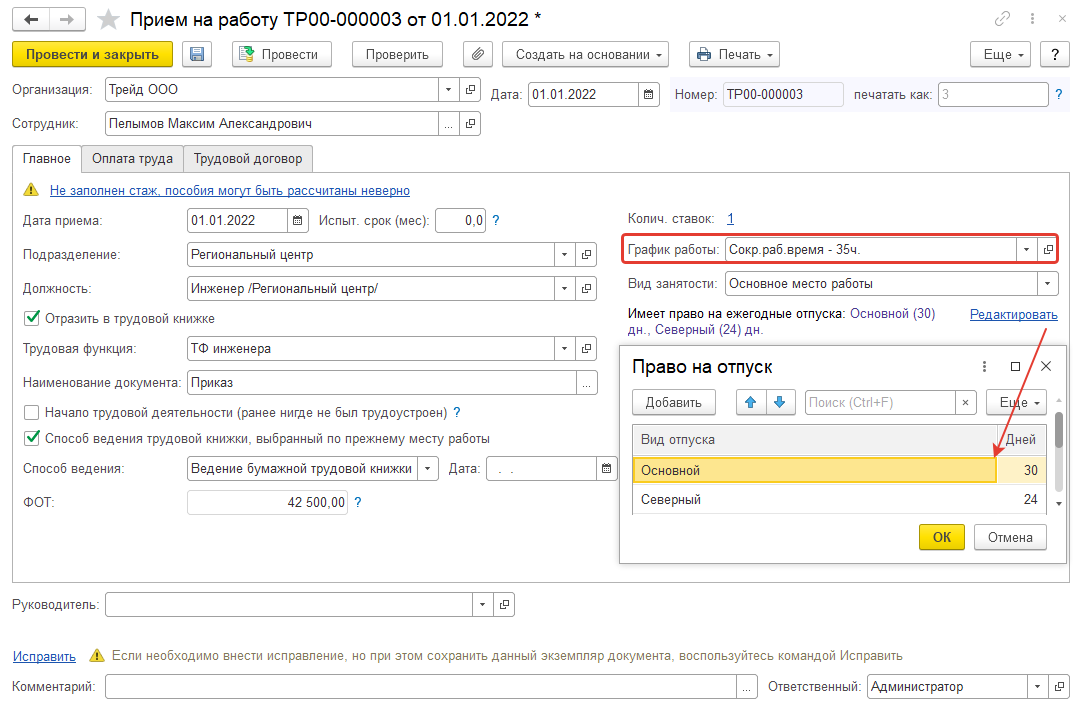Move the vacation row up with the blue arrow
The height and width of the screenshot is (706, 1073).
pos(751,402)
